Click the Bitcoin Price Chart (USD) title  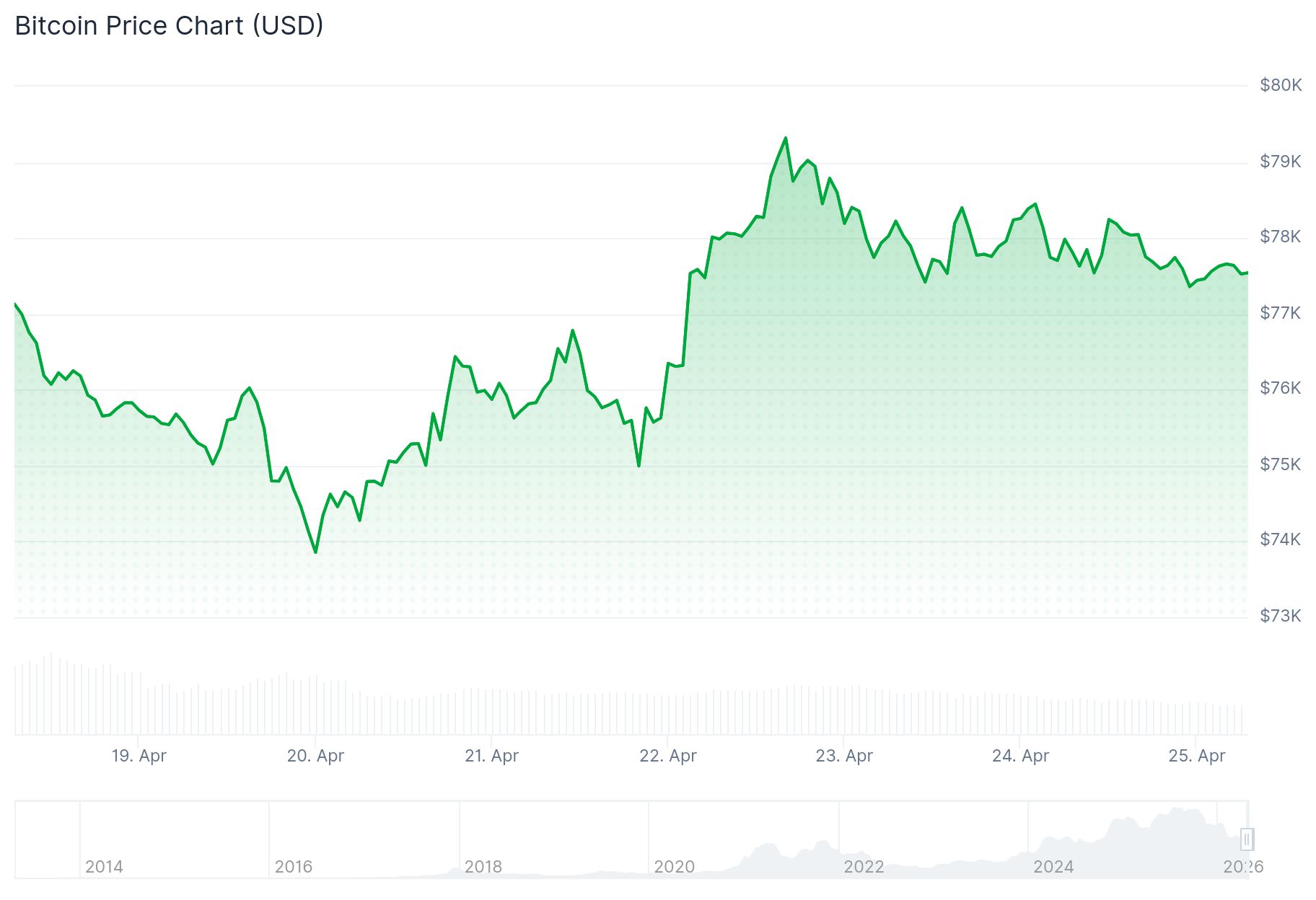pos(169,26)
